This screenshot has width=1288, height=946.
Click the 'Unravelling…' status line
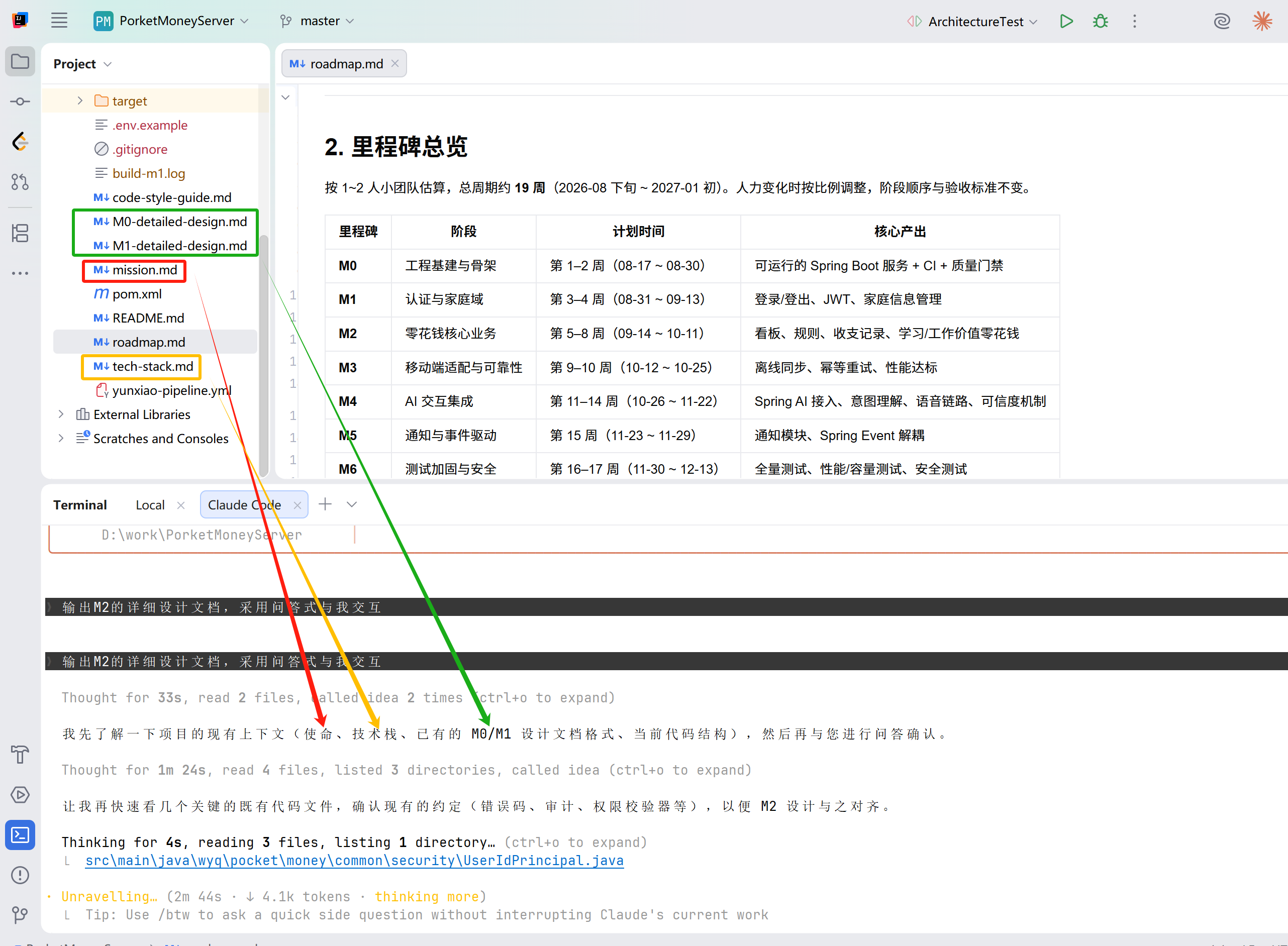tap(274, 896)
